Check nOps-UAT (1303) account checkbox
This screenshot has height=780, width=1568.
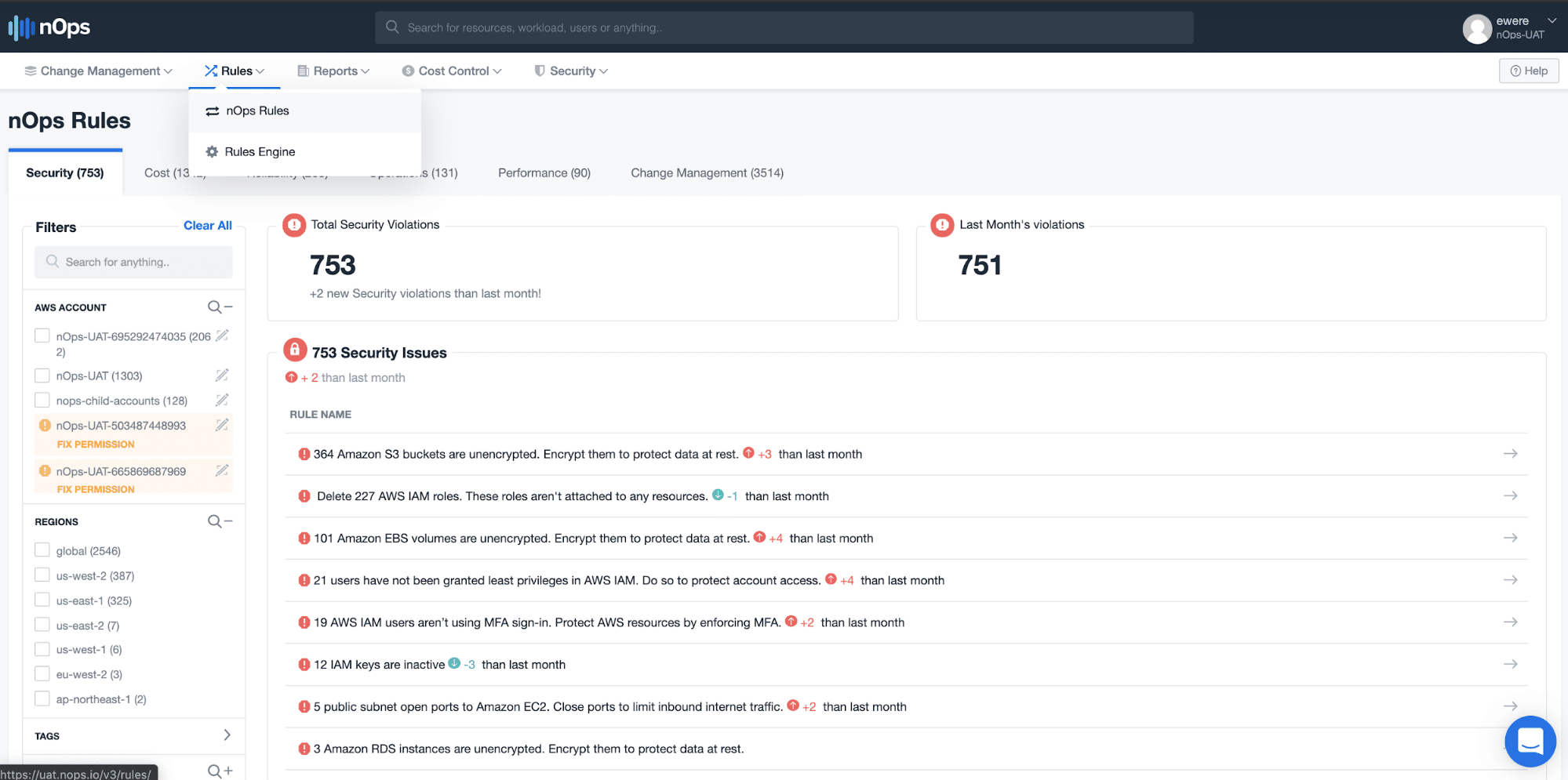pyautogui.click(x=42, y=375)
